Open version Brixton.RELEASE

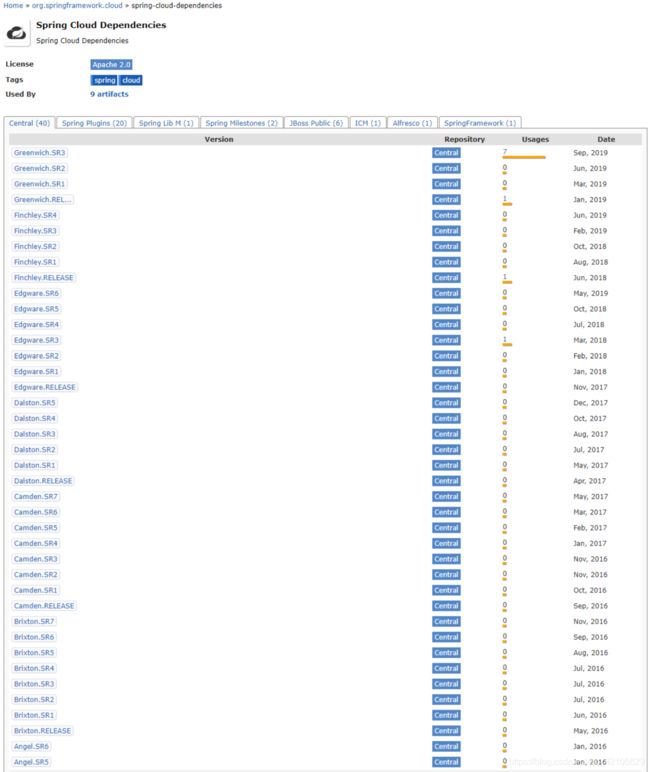43,731
